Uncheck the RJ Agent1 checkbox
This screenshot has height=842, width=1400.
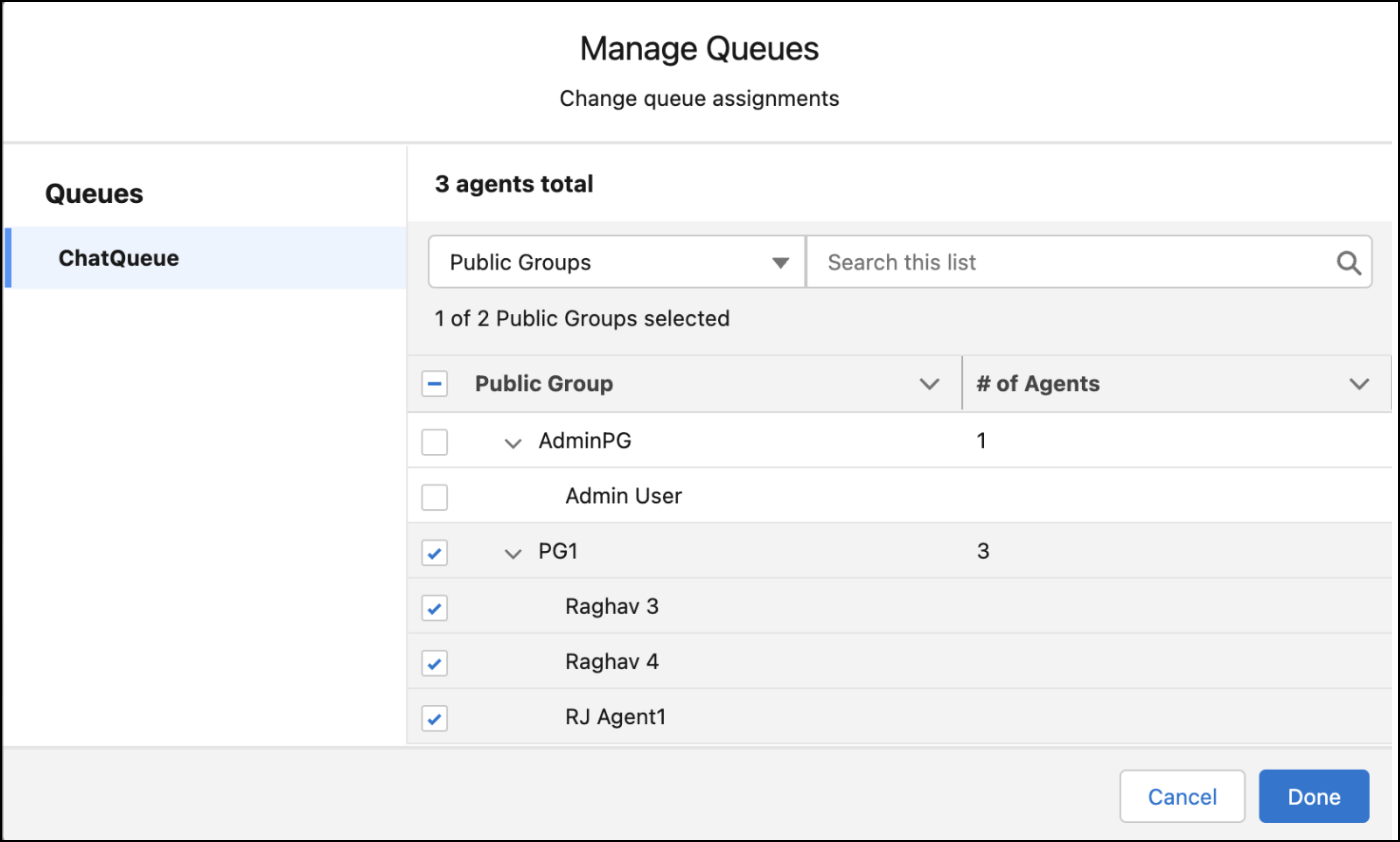(434, 718)
